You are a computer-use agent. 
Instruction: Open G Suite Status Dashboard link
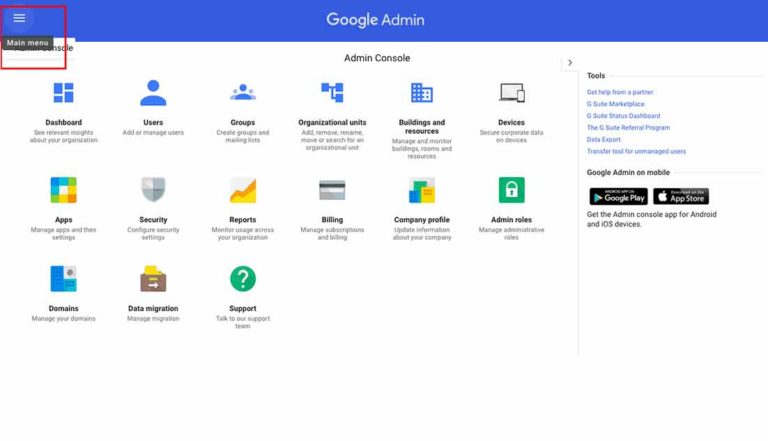624,116
